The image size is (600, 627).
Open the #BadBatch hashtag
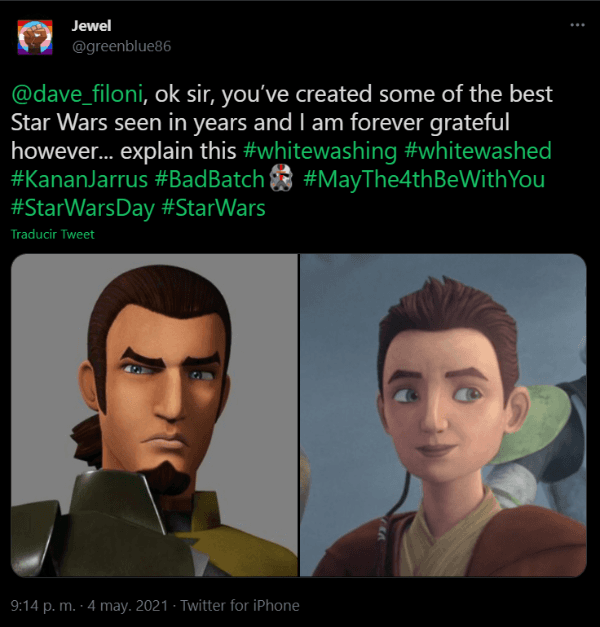tap(210, 180)
